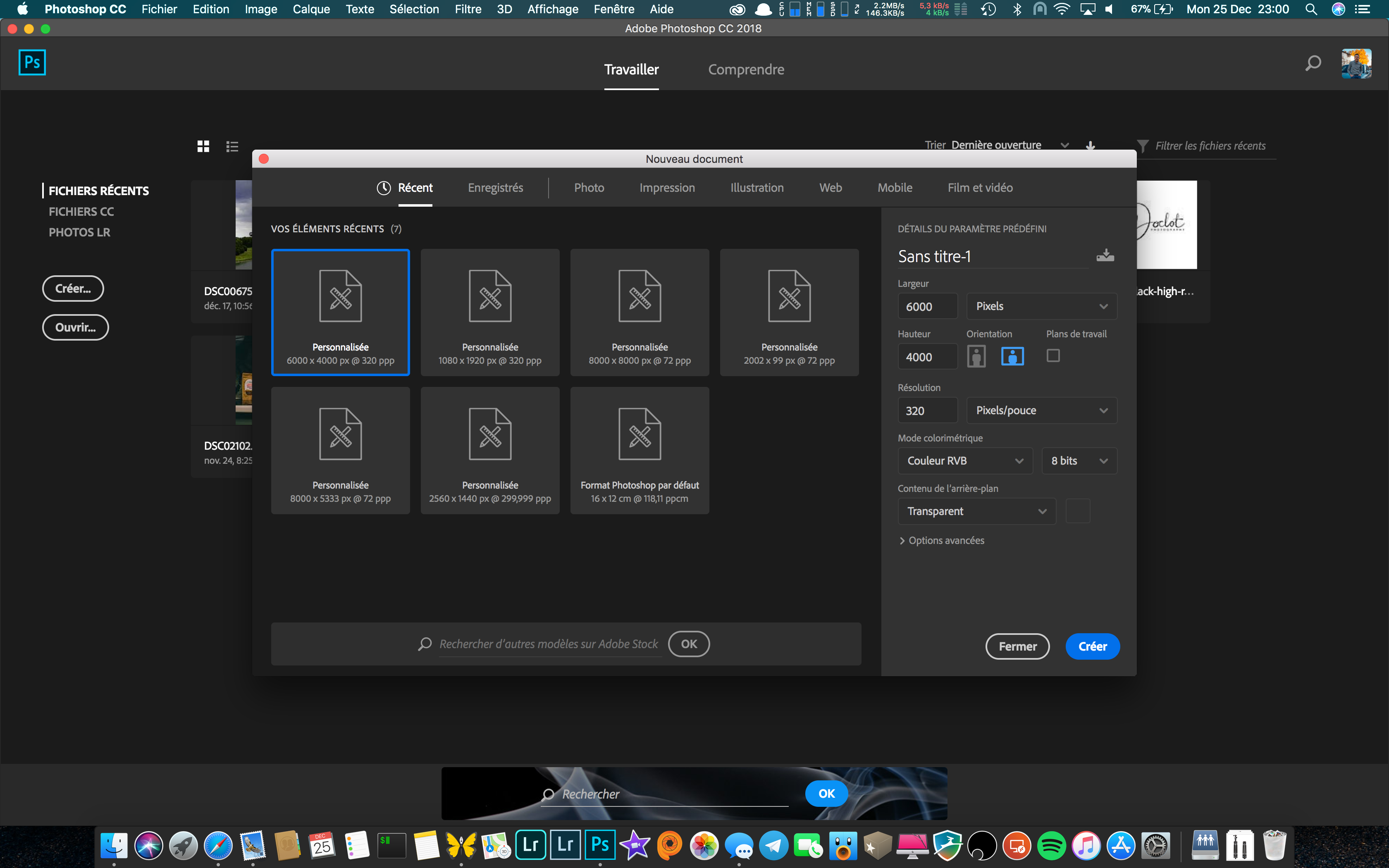This screenshot has width=1389, height=868.
Task: Open Couleur RVB color mode dropdown
Action: pyautogui.click(x=965, y=461)
